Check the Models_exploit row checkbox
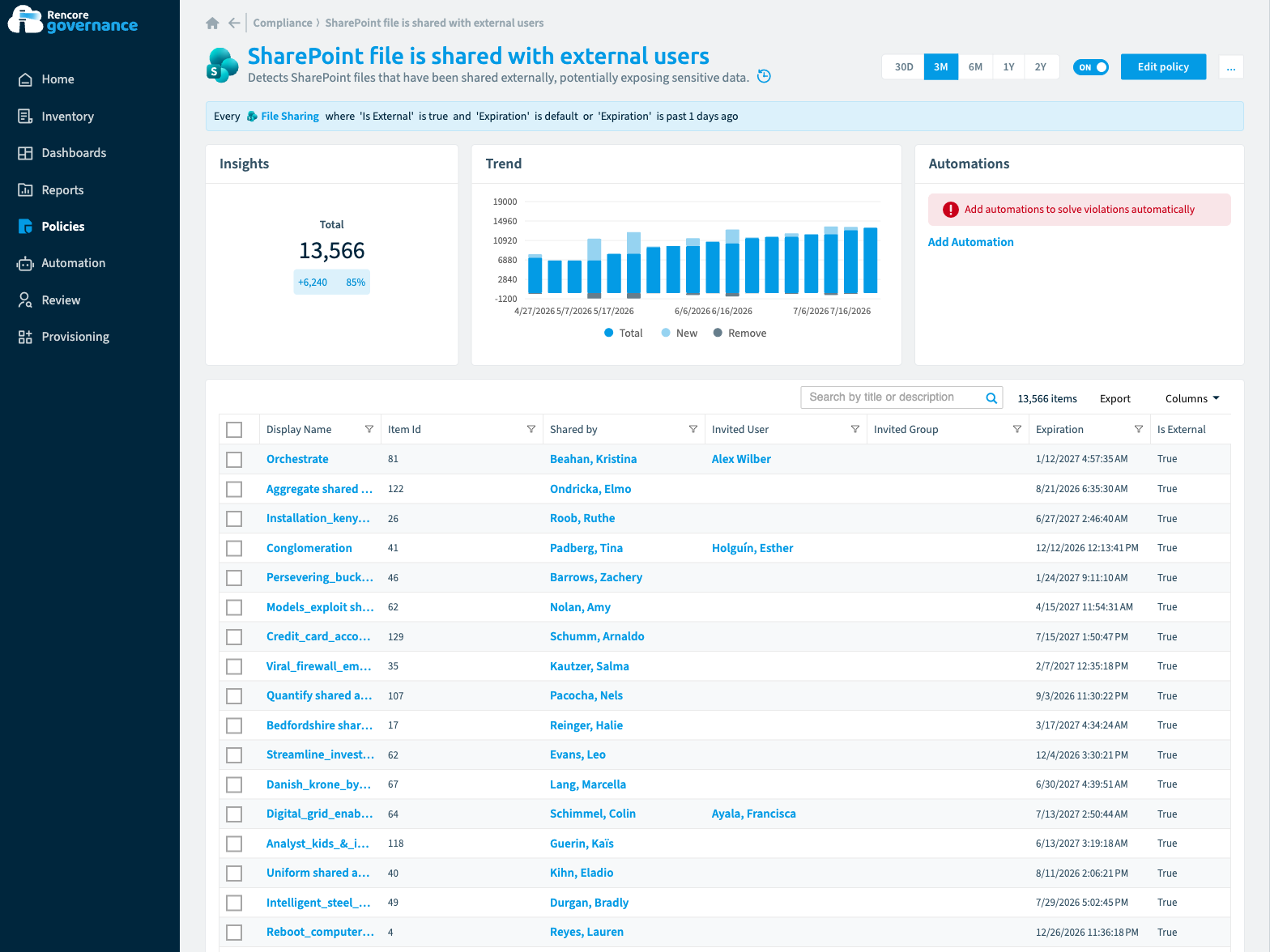 click(x=234, y=607)
